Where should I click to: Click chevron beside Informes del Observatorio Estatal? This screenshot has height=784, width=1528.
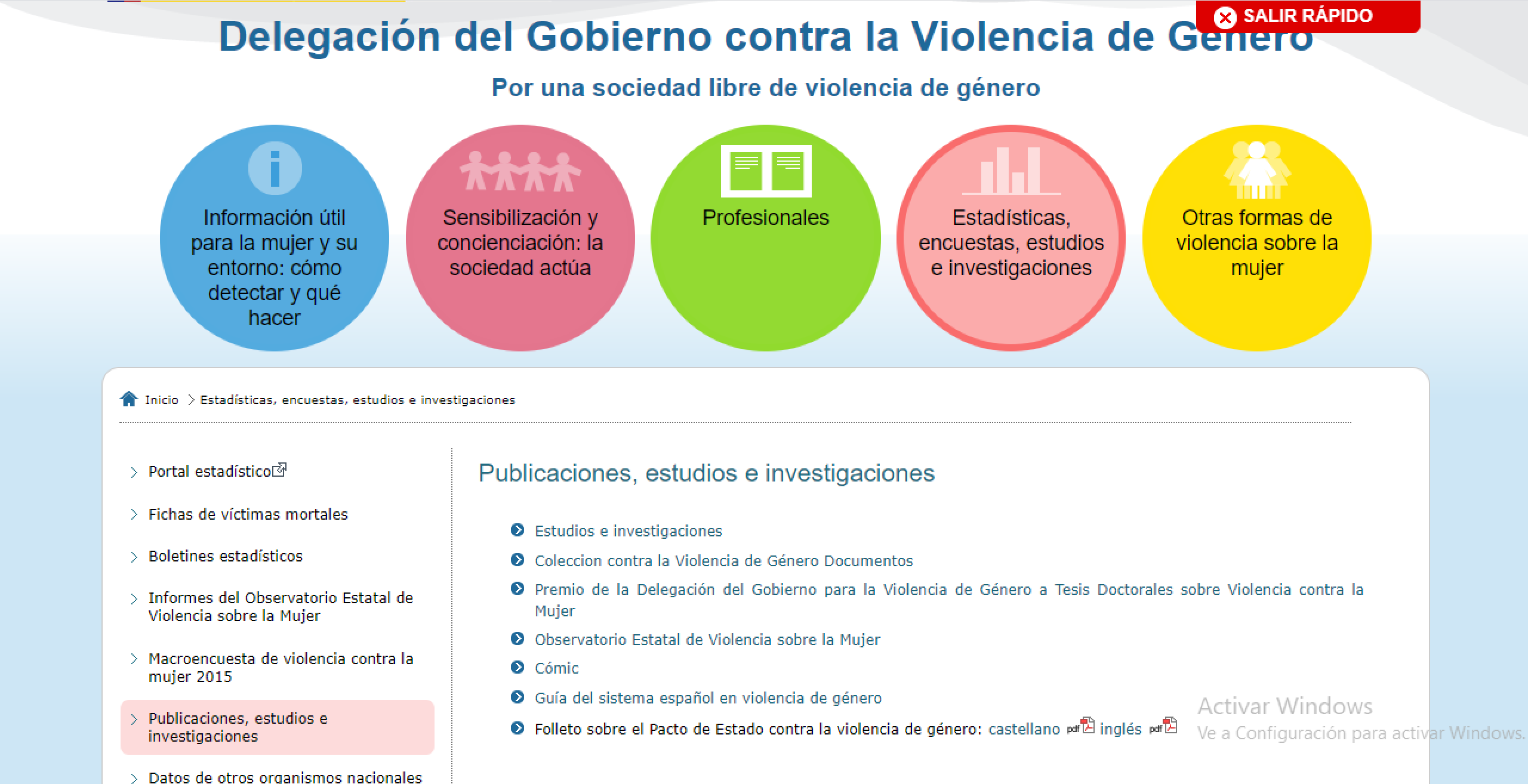[x=134, y=598]
